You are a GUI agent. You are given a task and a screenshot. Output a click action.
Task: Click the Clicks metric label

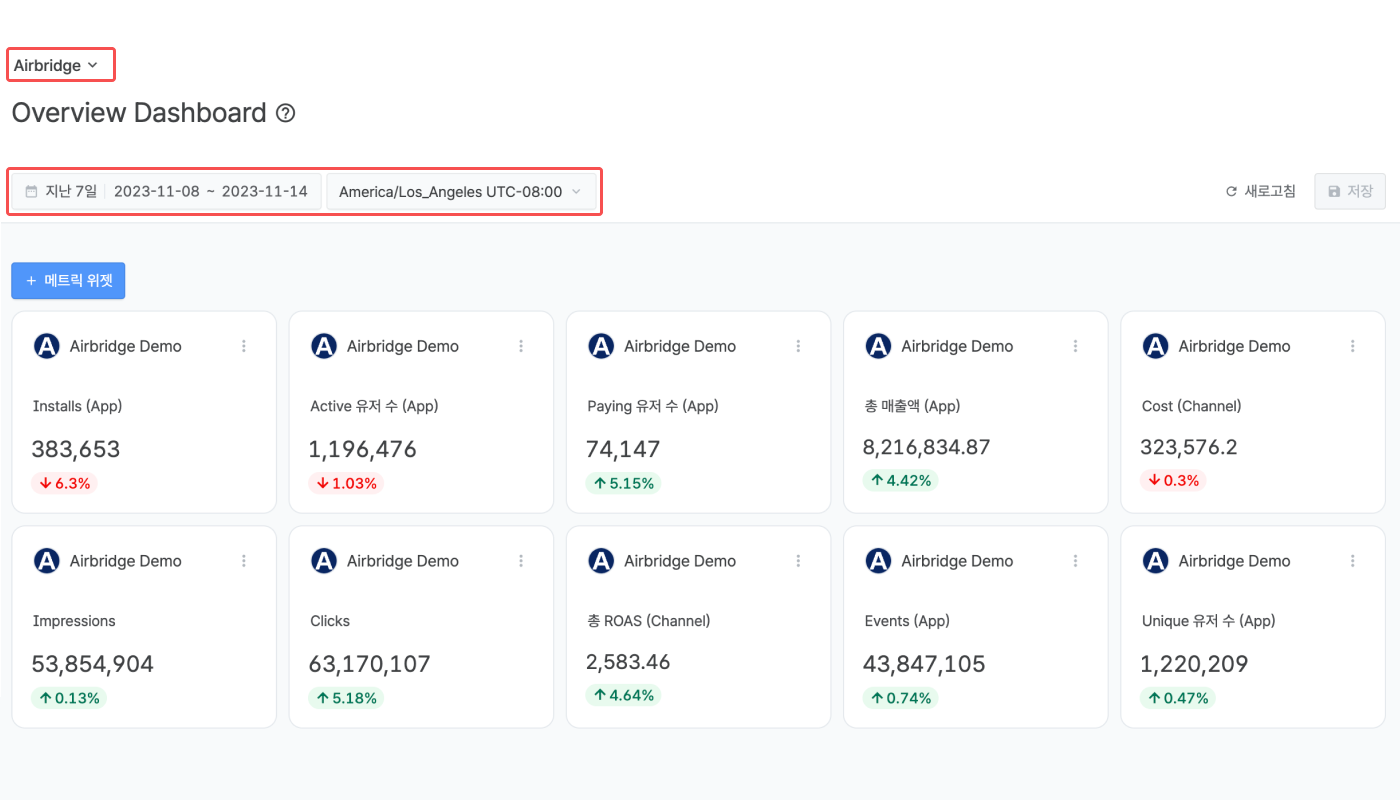click(x=330, y=621)
